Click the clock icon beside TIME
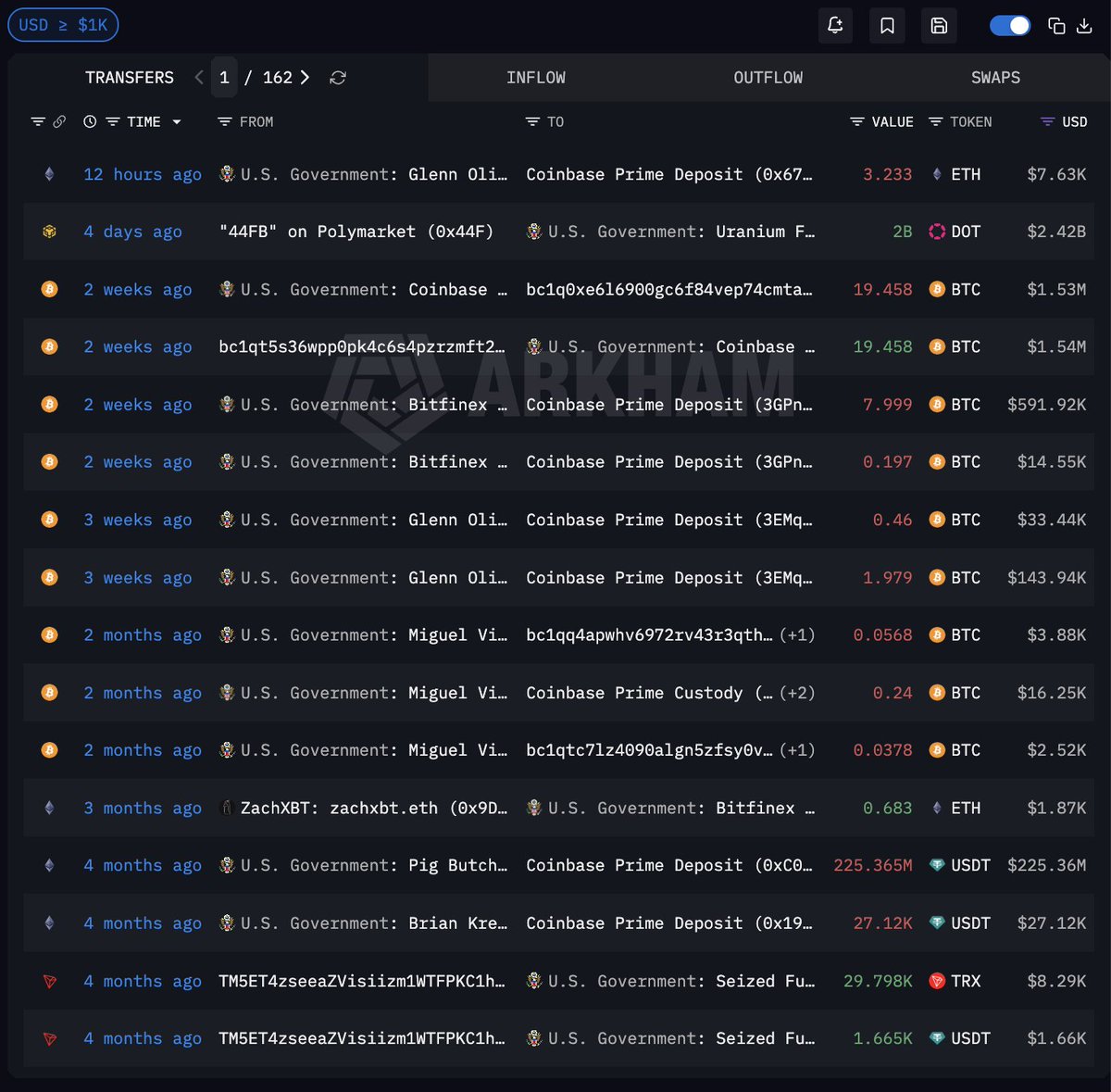Viewport: 1111px width, 1092px height. pos(90,121)
